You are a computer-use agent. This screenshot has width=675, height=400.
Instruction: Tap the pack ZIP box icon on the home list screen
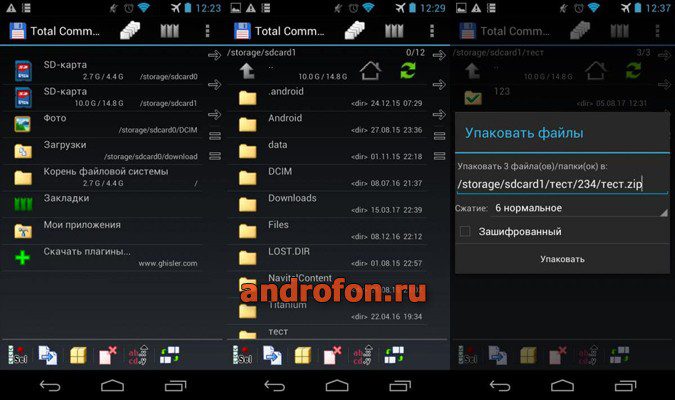[x=78, y=355]
